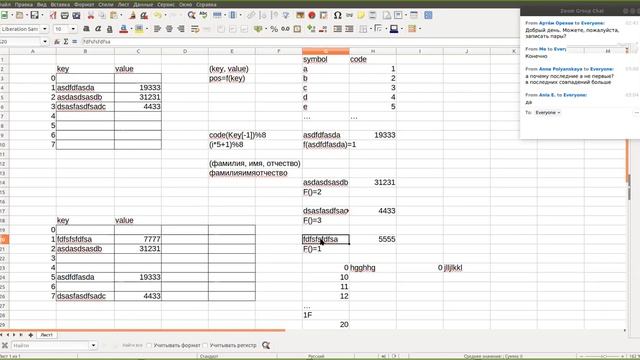
Task: Toggle the 'Учитывать регистр' checkbox
Action: coord(205,345)
